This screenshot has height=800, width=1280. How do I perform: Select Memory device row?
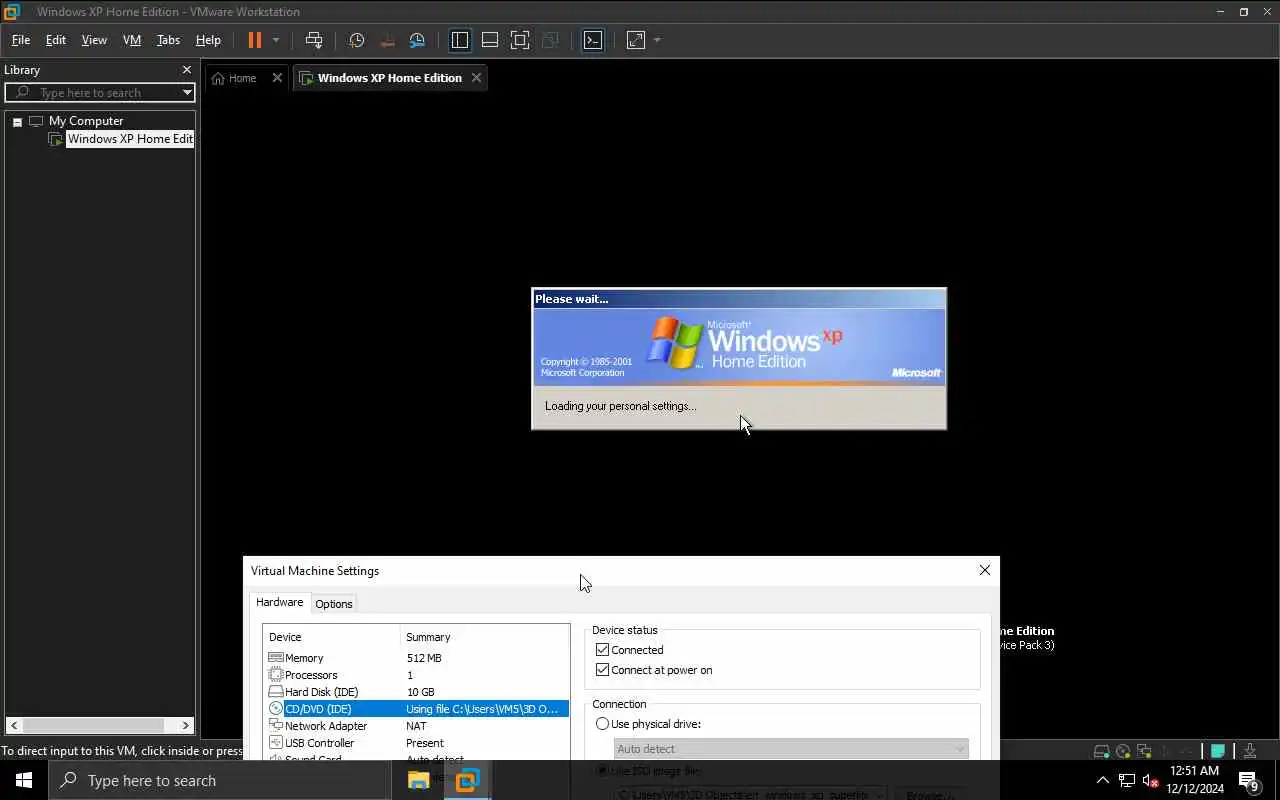point(416,658)
